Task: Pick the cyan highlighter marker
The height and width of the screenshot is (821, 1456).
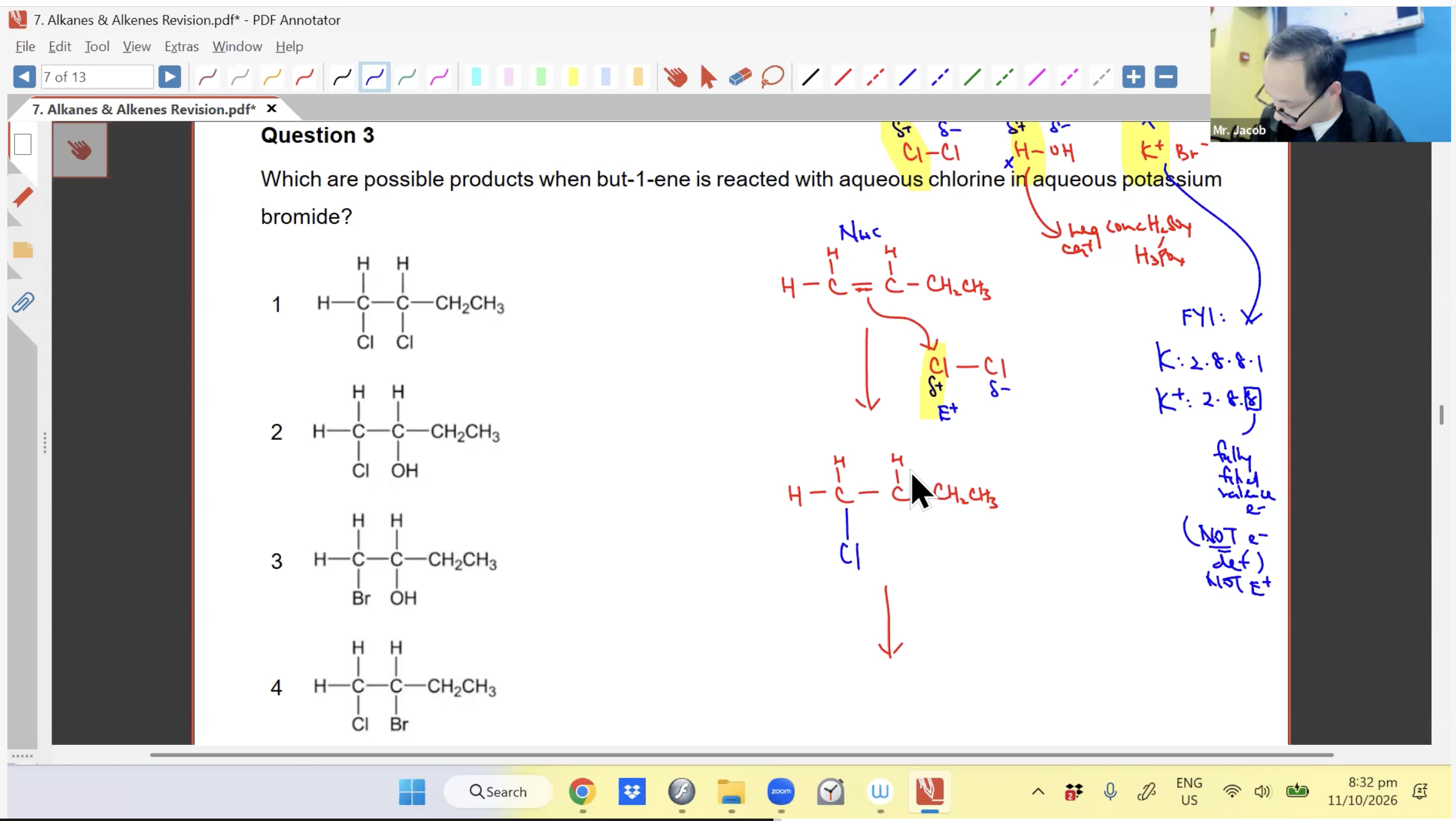Action: (x=476, y=77)
